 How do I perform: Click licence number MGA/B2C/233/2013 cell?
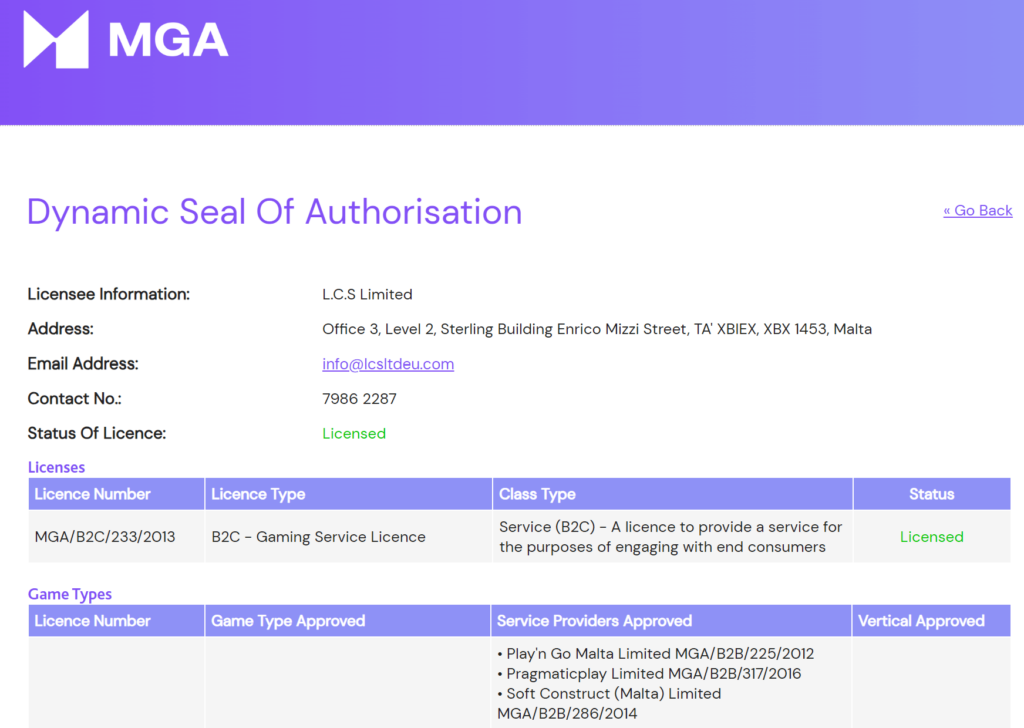[105, 537]
